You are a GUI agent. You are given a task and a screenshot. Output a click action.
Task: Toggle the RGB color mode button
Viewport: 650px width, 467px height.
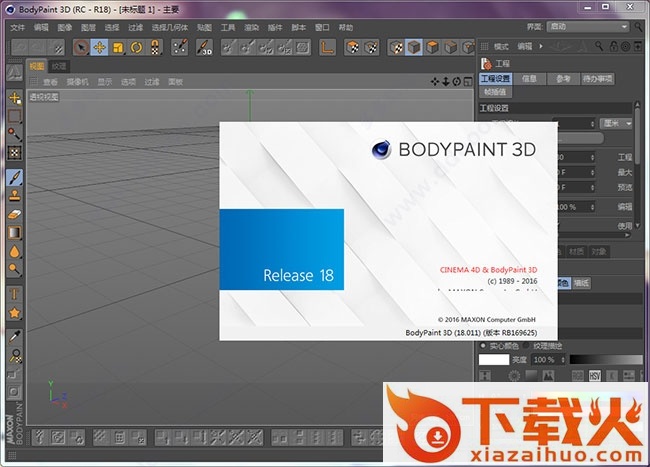(577, 376)
